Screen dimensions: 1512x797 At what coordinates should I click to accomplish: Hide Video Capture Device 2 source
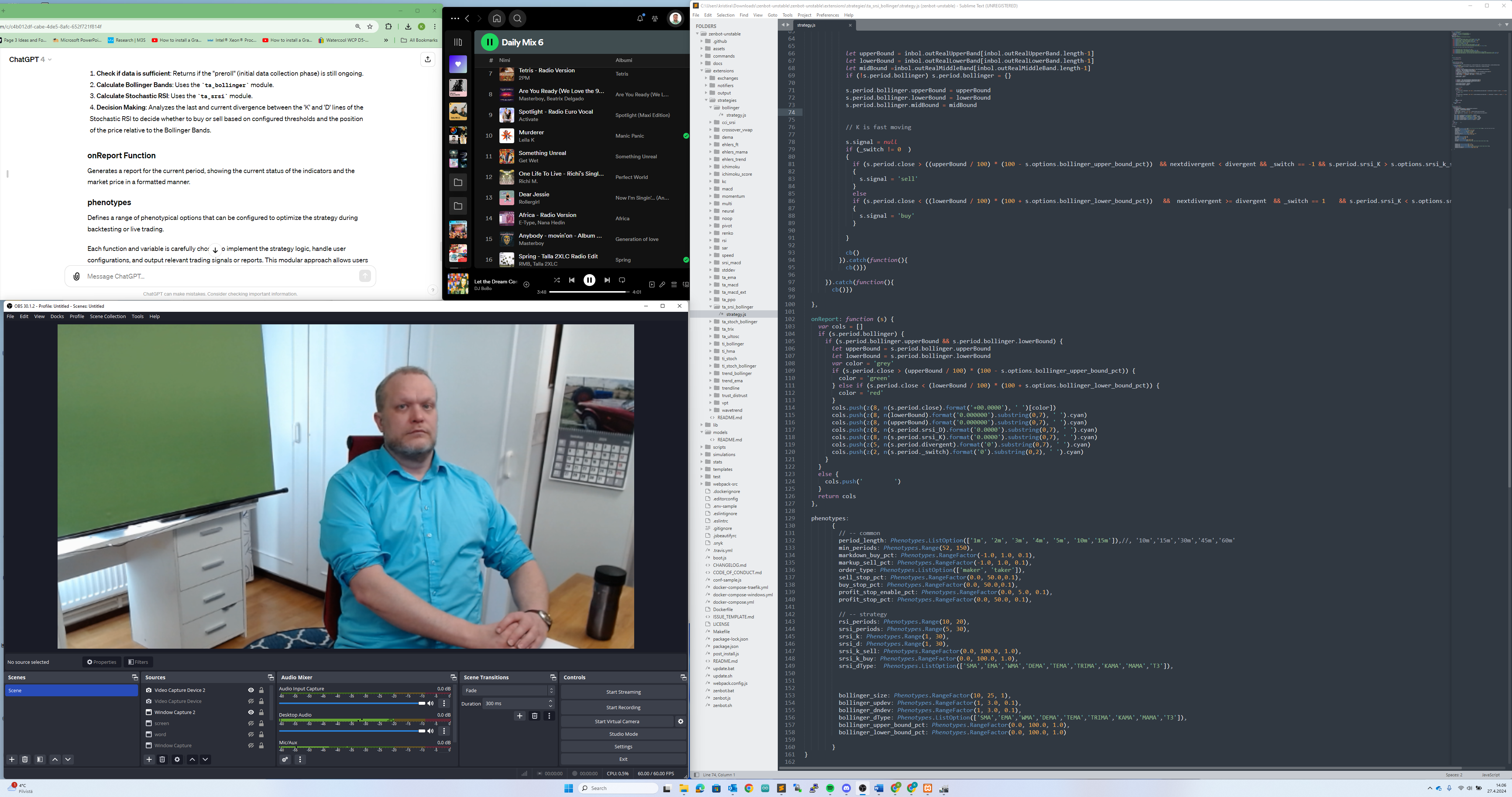pos(251,690)
